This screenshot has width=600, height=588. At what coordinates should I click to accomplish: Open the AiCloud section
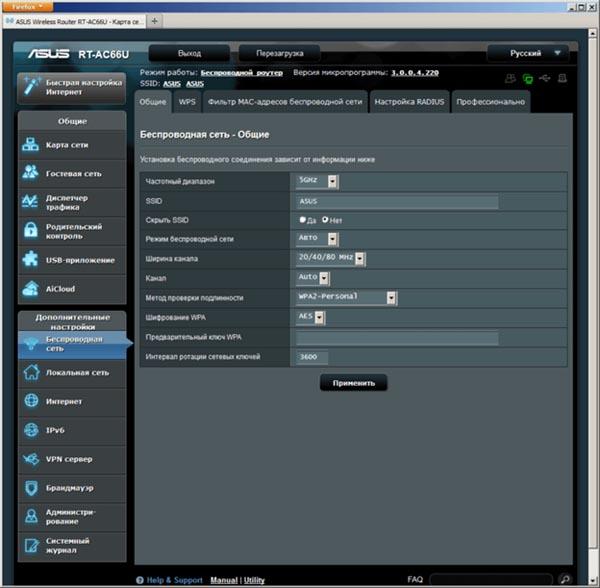(x=72, y=289)
